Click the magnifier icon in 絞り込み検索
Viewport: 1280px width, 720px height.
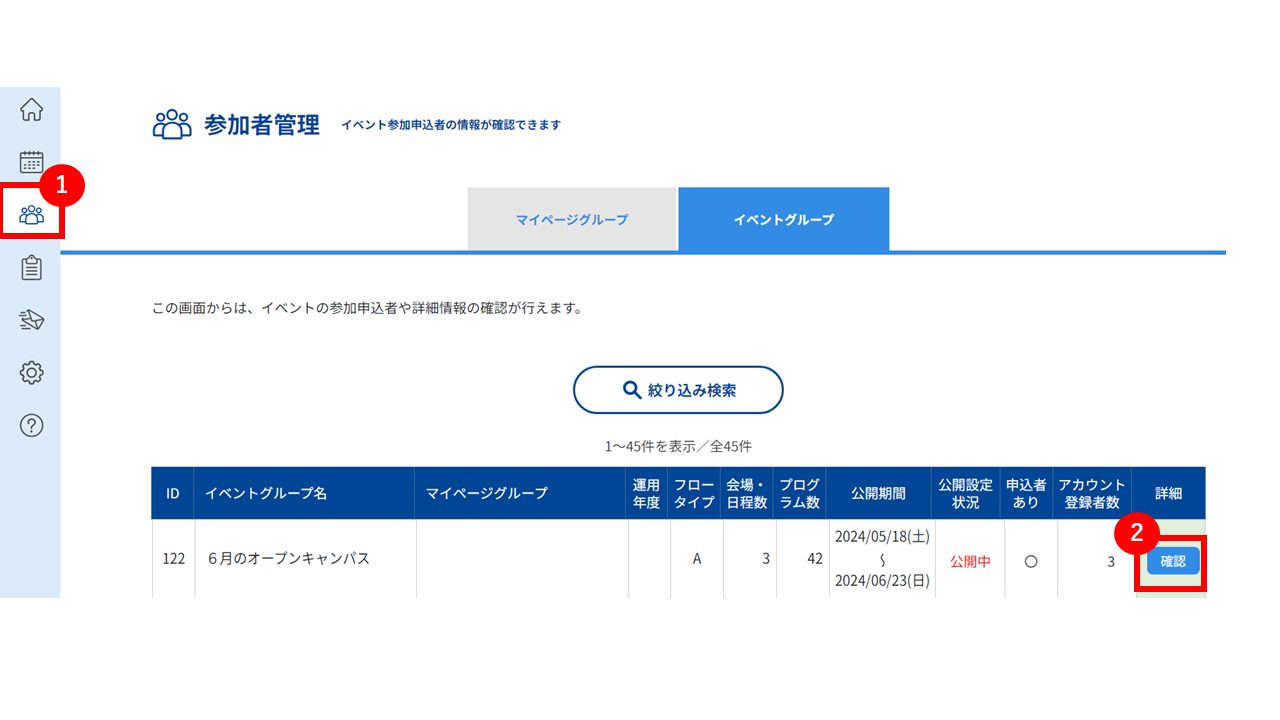632,390
